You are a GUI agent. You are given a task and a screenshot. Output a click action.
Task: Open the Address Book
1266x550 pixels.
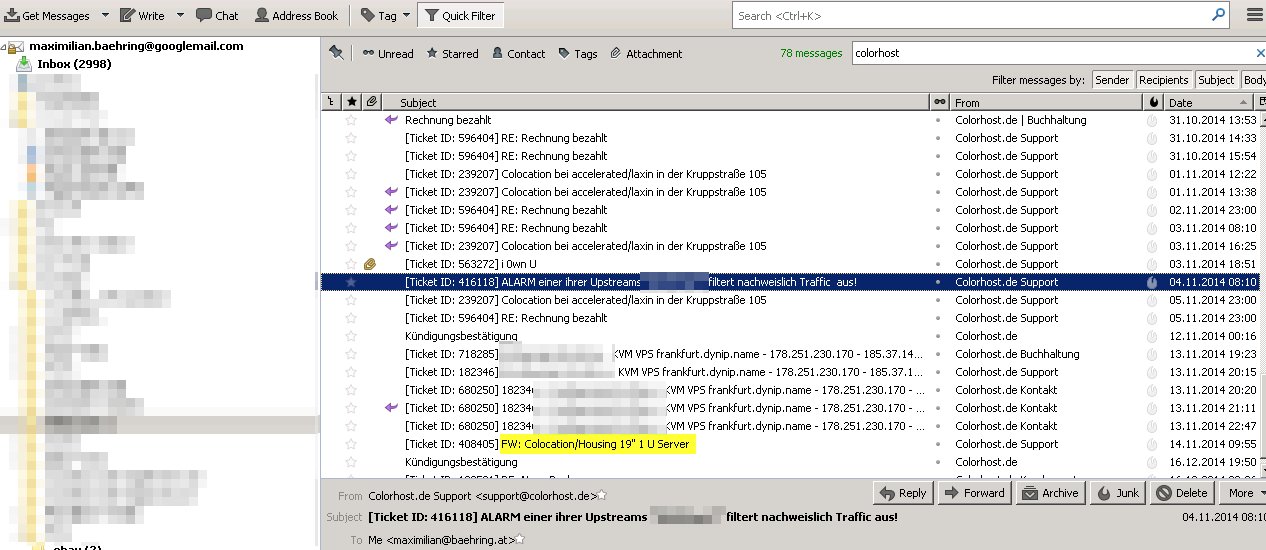point(296,16)
